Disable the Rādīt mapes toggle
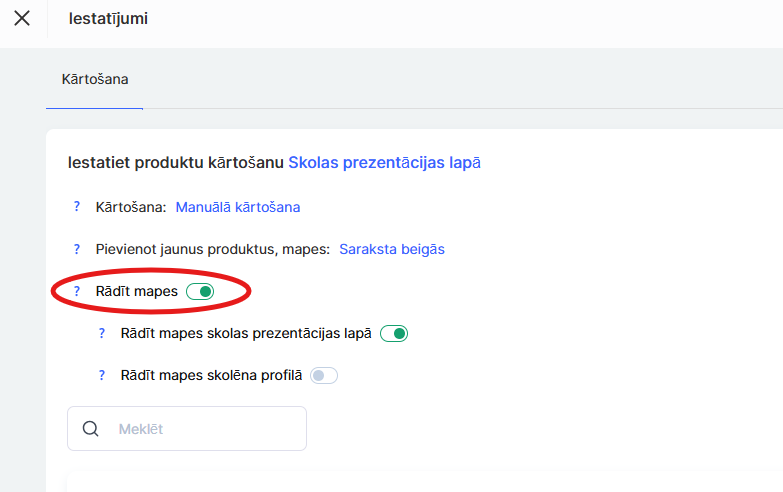The width and height of the screenshot is (783, 492). tap(200, 291)
